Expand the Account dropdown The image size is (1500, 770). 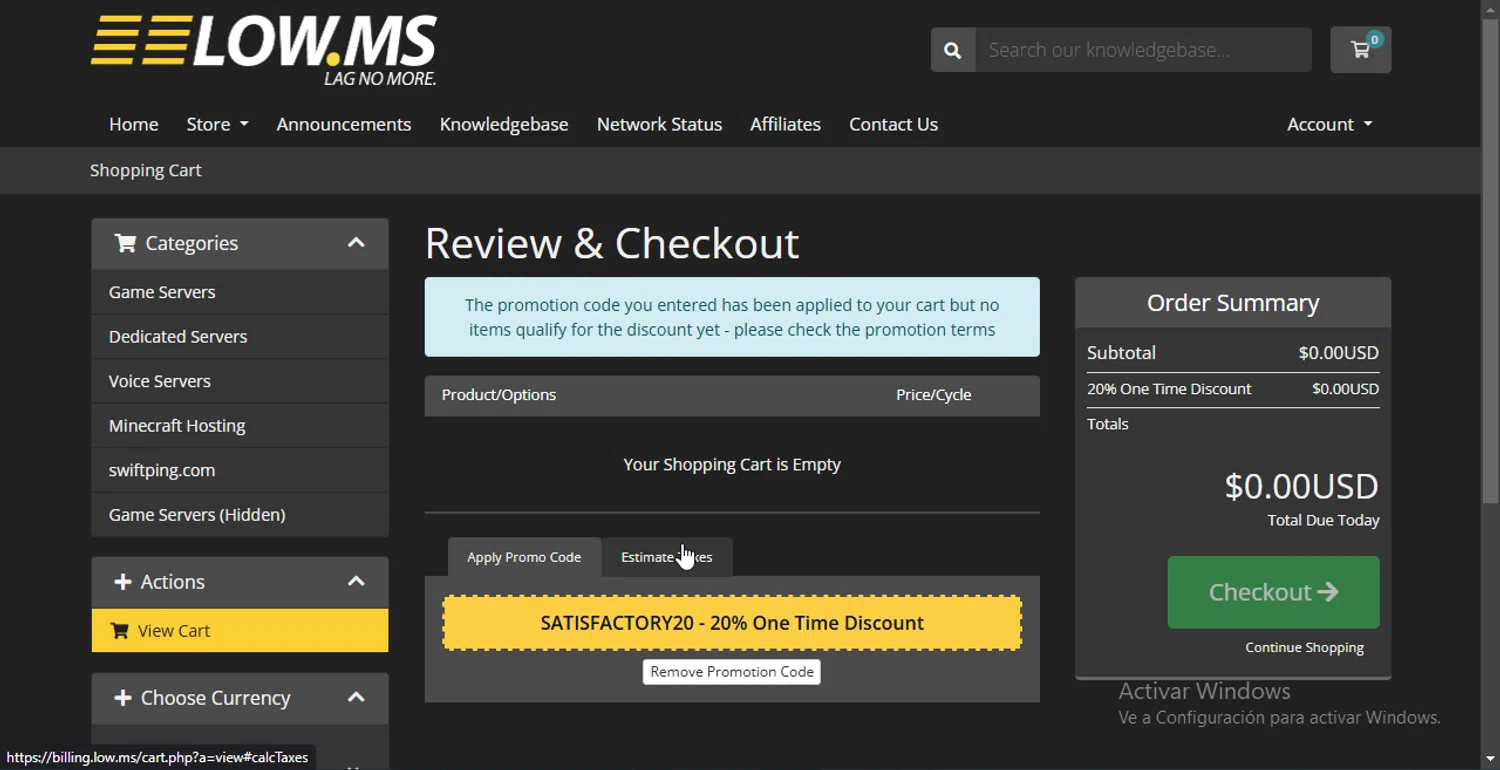tap(1329, 124)
